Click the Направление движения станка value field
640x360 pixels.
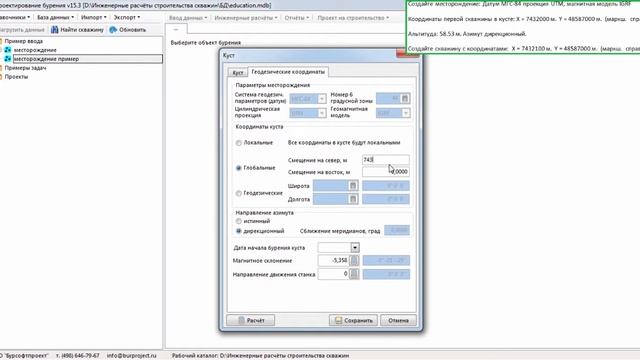coord(333,274)
